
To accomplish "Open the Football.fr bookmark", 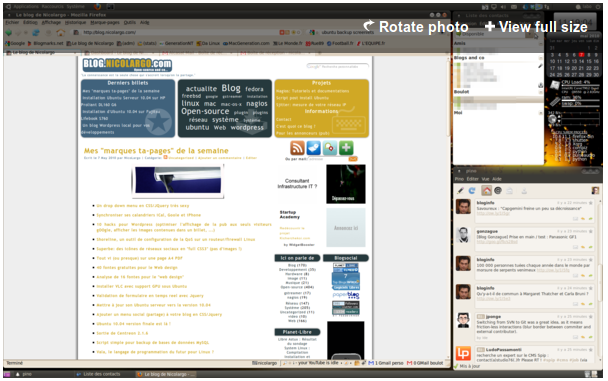I will pyautogui.click(x=340, y=43).
